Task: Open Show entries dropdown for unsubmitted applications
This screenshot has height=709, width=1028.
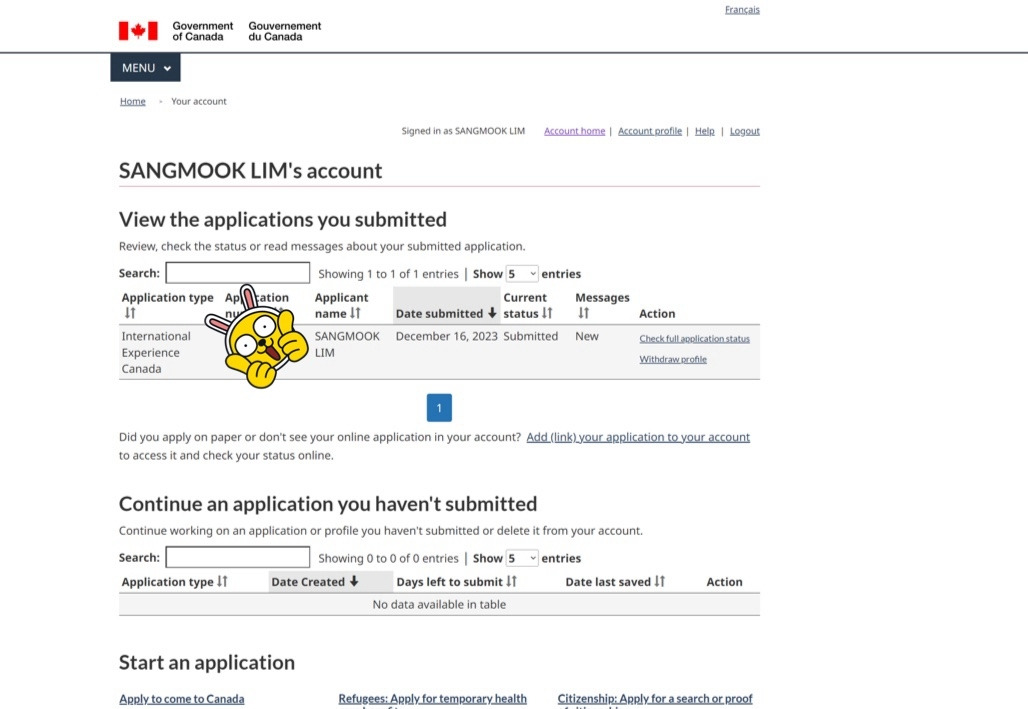Action: point(522,558)
